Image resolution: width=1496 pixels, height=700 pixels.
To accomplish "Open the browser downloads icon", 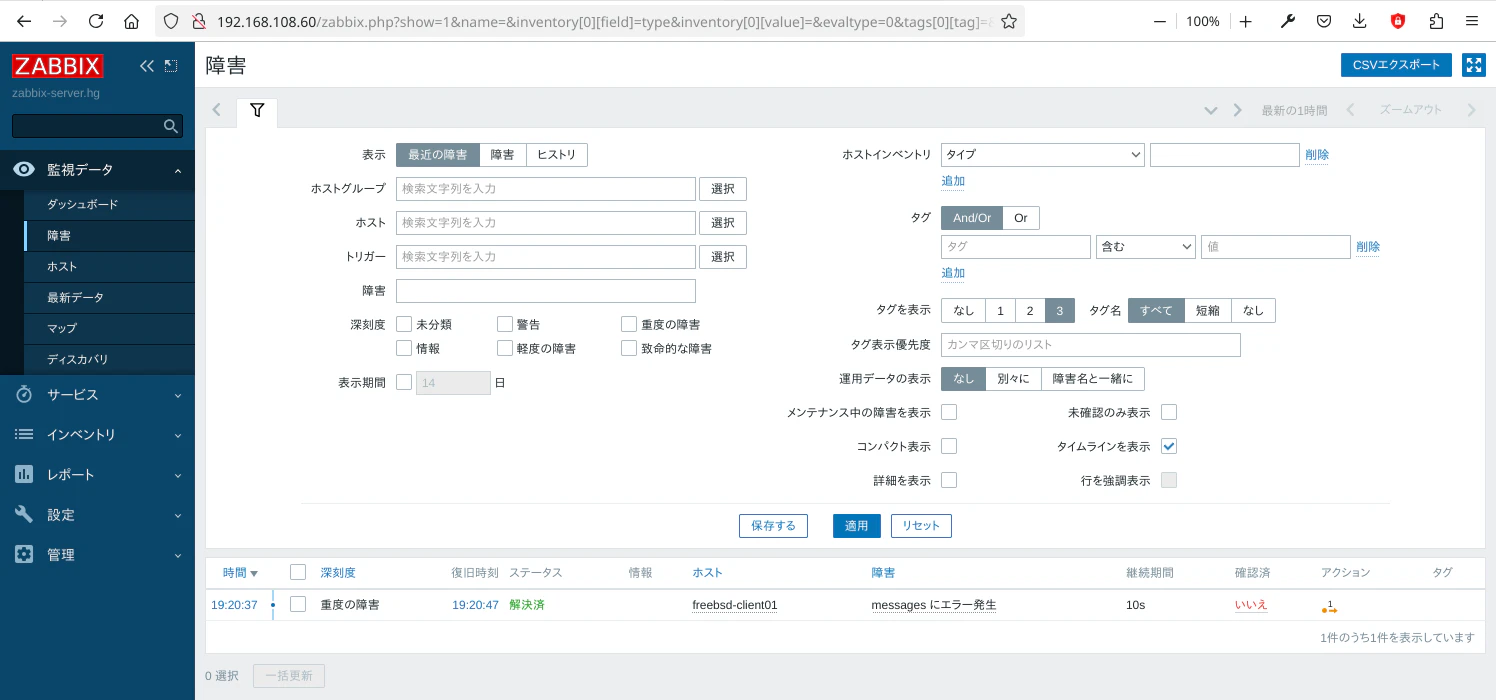I will pos(1359,21).
